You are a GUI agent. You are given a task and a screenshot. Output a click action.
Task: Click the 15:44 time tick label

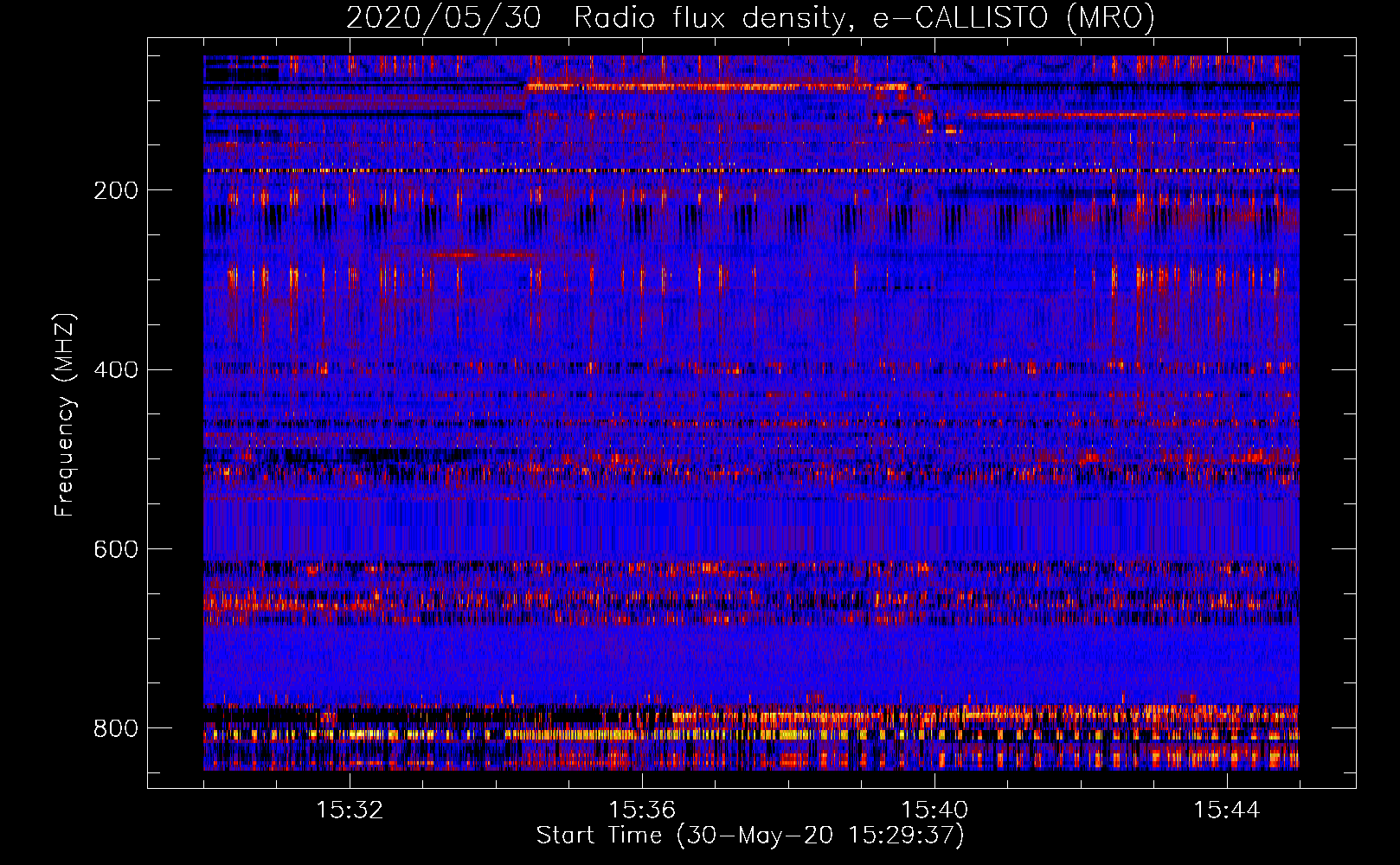pos(1227,811)
